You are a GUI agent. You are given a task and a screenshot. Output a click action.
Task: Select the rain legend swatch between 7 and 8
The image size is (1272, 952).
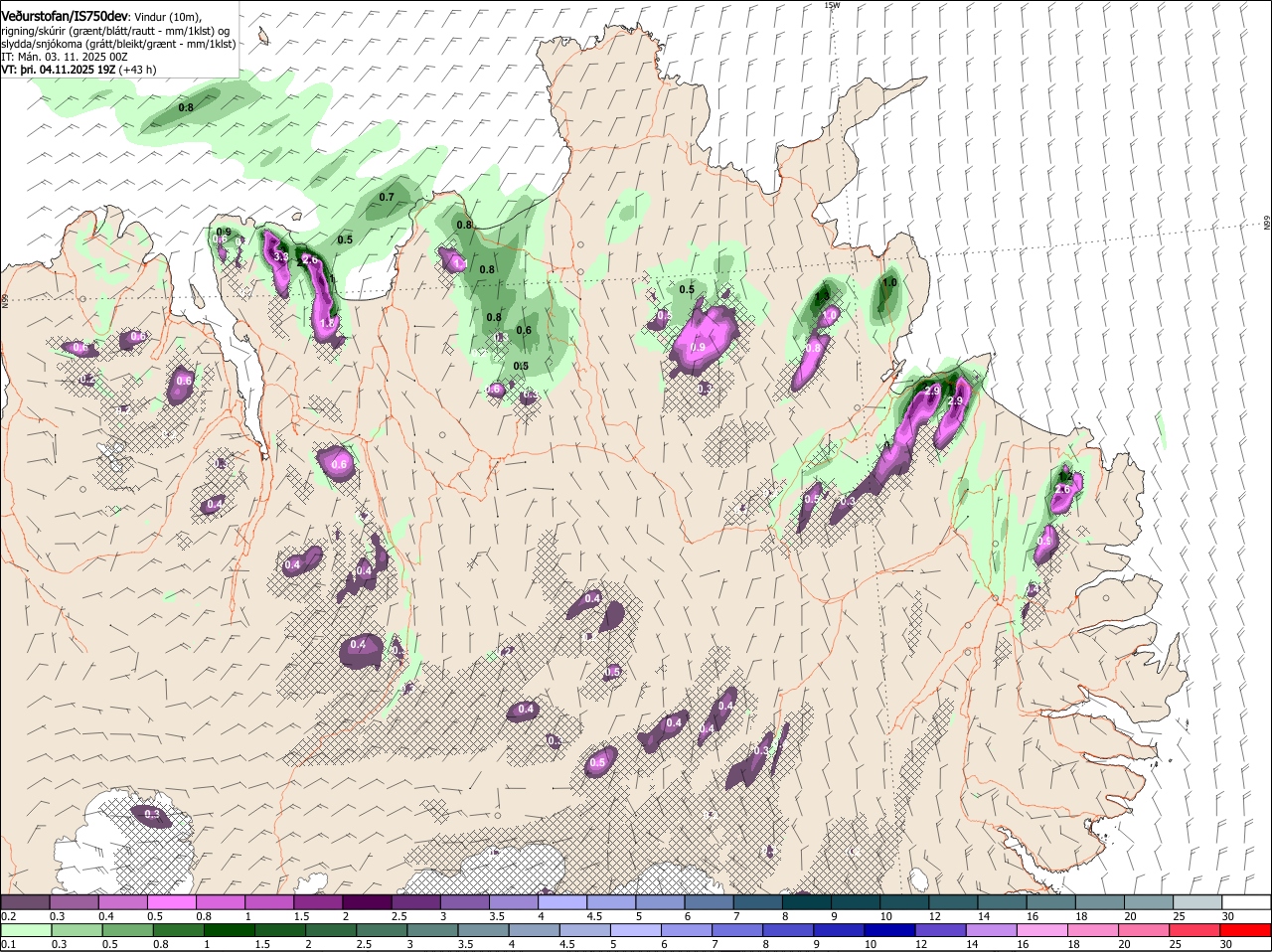[x=739, y=930]
